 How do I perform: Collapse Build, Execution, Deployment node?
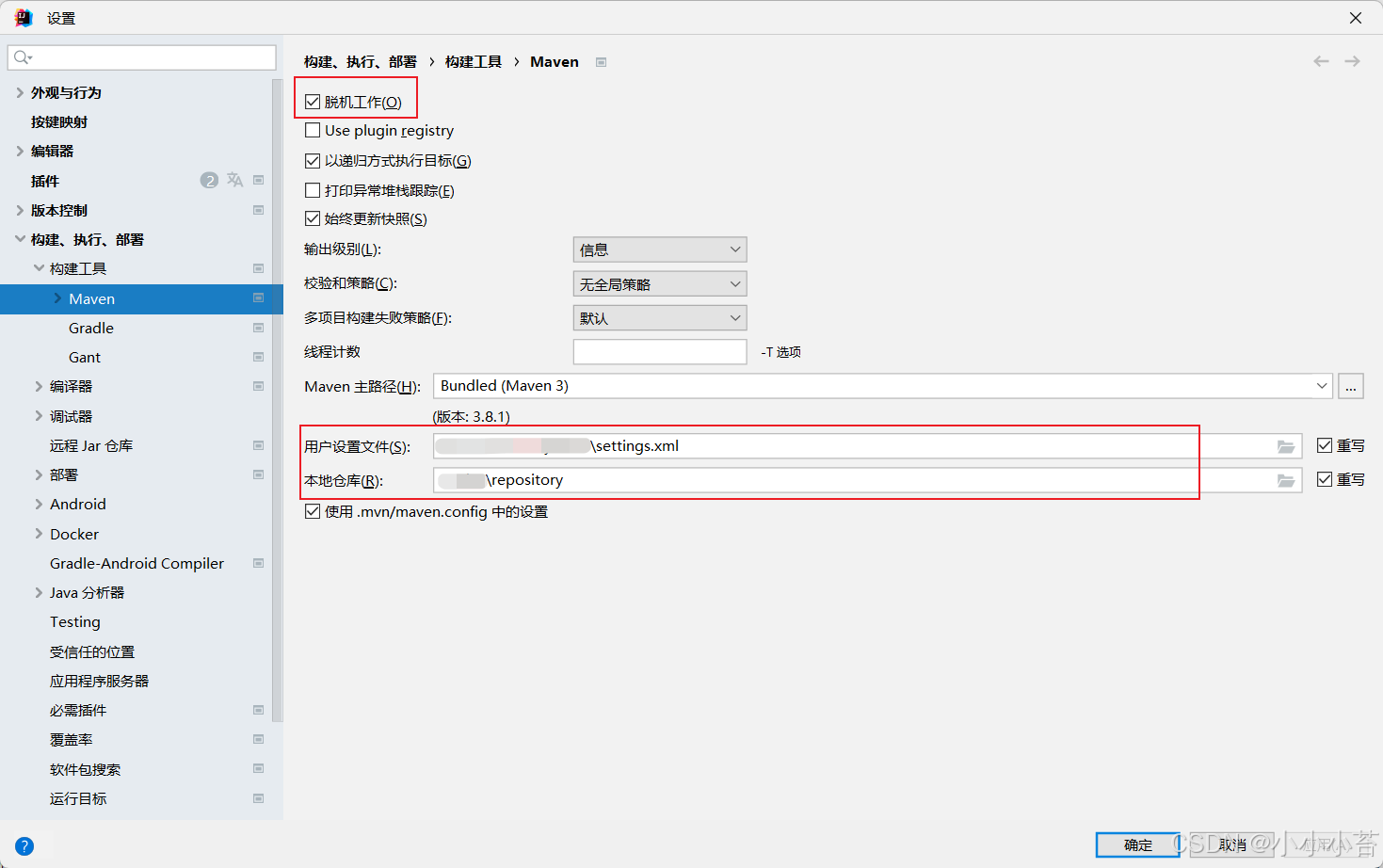[20, 239]
